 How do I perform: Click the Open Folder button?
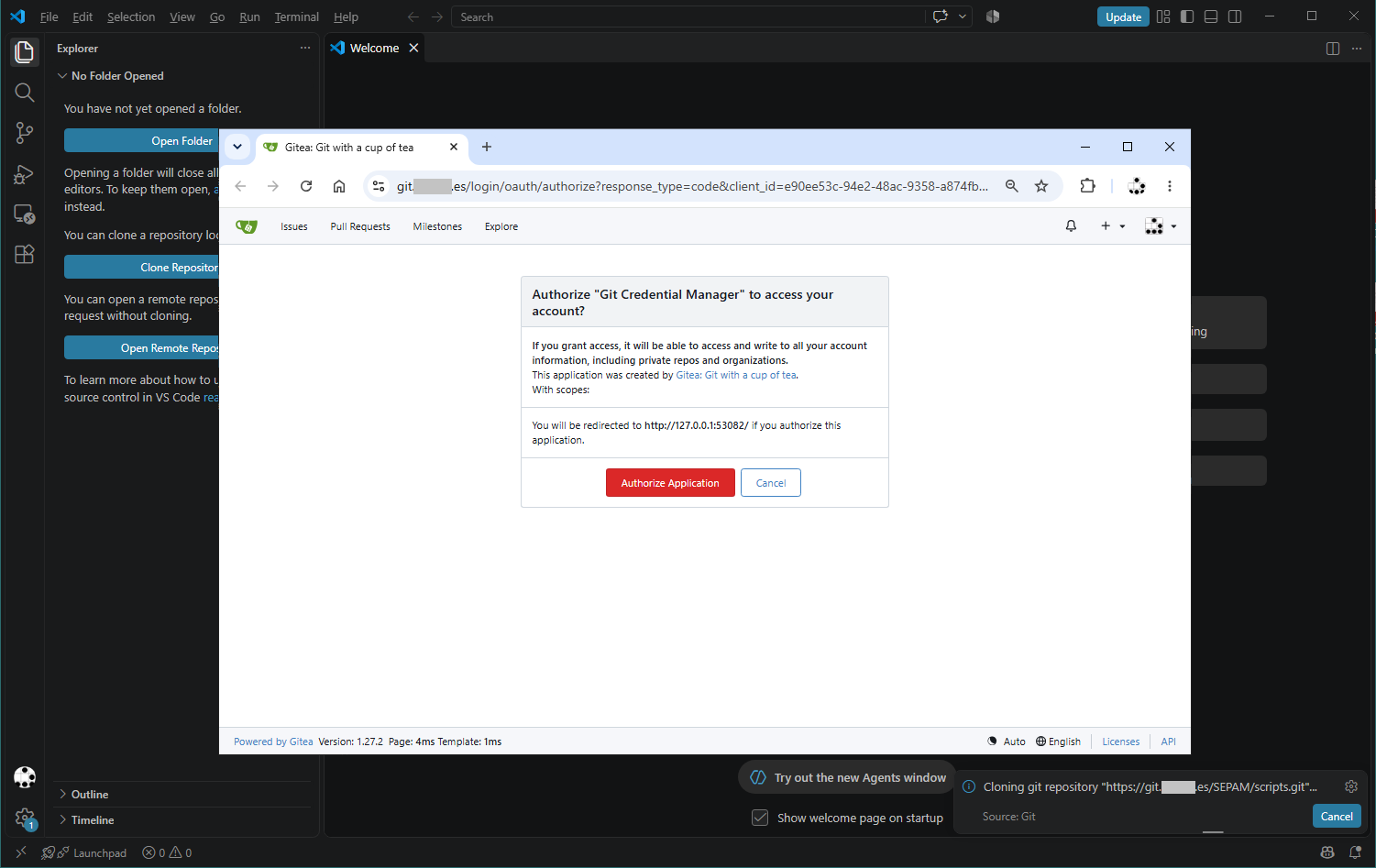[141, 140]
